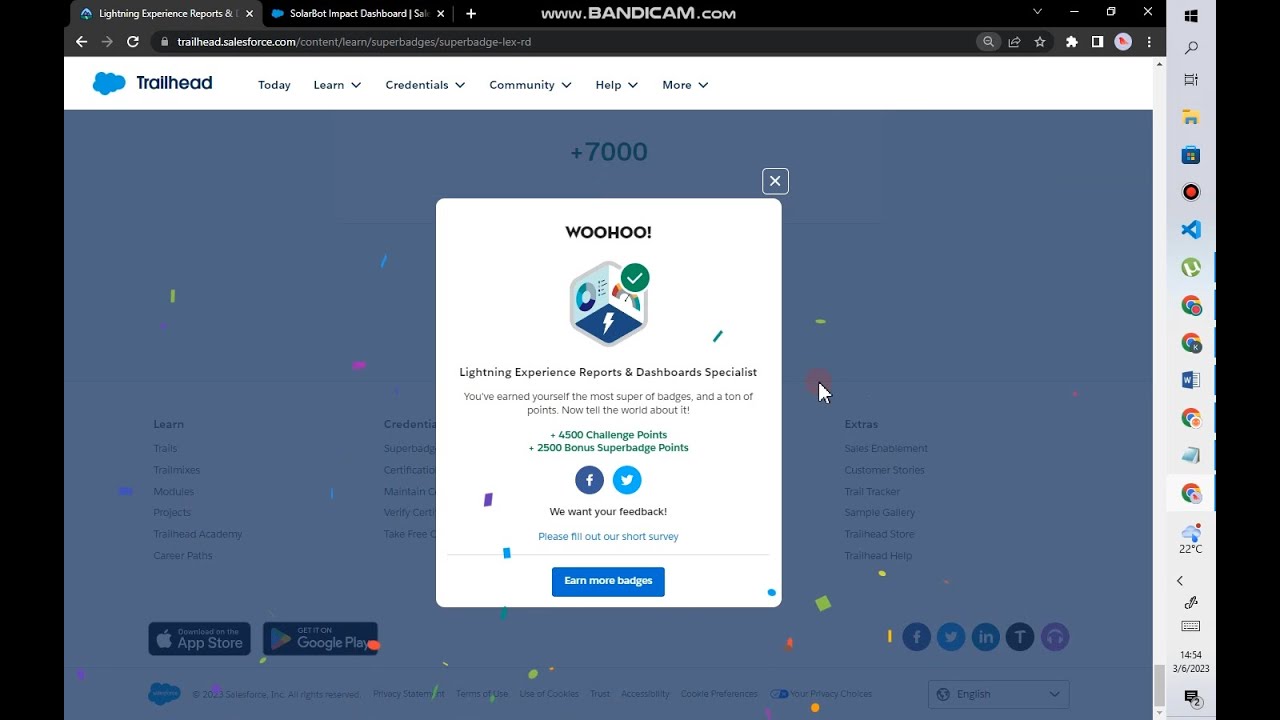Open the Extensions puzzle icon
The width and height of the screenshot is (1280, 720).
[x=1072, y=42]
